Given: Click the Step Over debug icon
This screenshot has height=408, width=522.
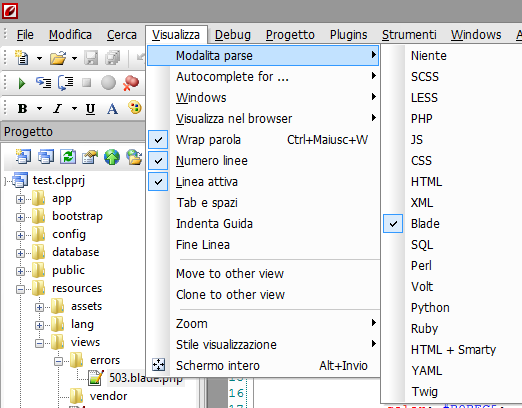Looking at the screenshot, I should pyautogui.click(x=66, y=83).
